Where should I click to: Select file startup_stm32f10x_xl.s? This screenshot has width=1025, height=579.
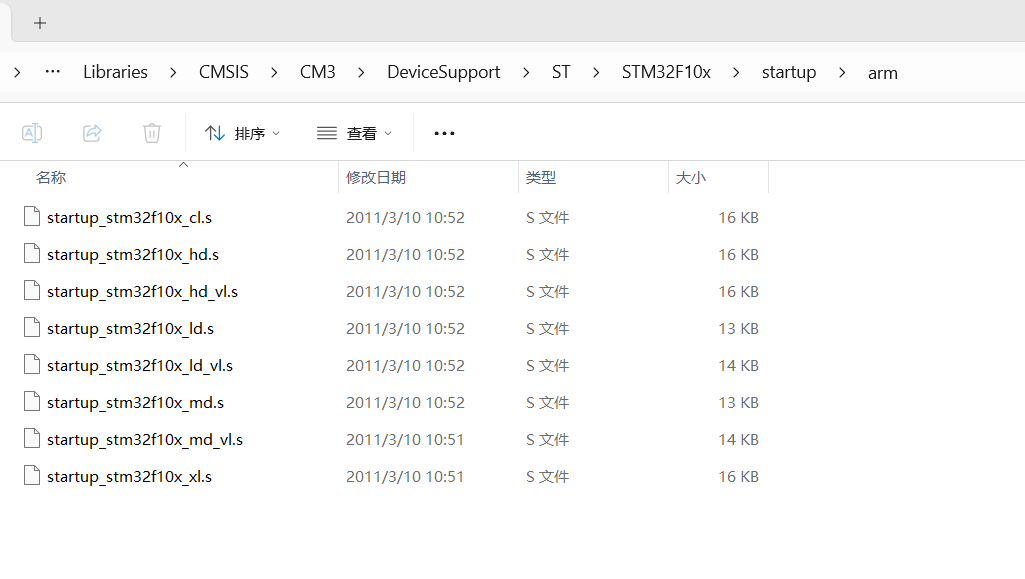coord(129,476)
